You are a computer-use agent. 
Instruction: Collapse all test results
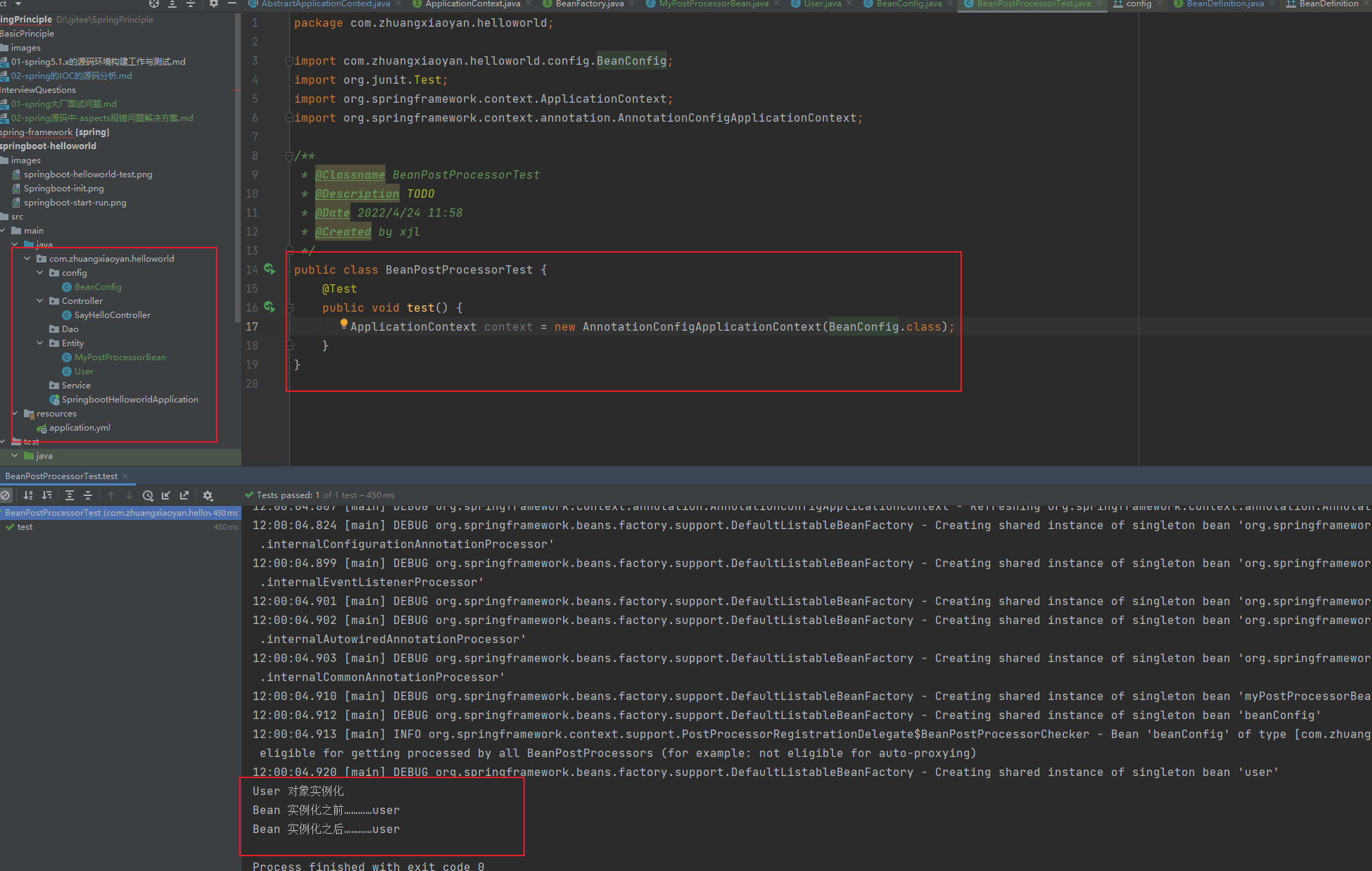[87, 495]
